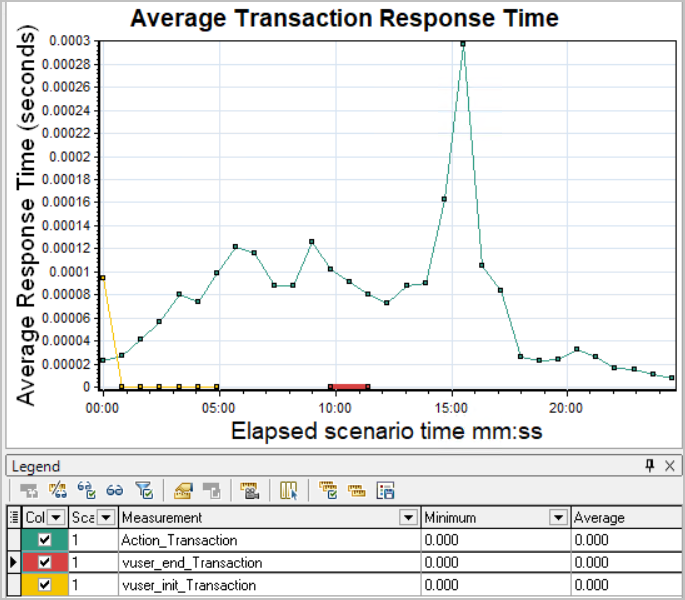This screenshot has height=600, width=685.
Task: Click the yellow folder-like icon in Legend toolbar
Action: (182, 491)
